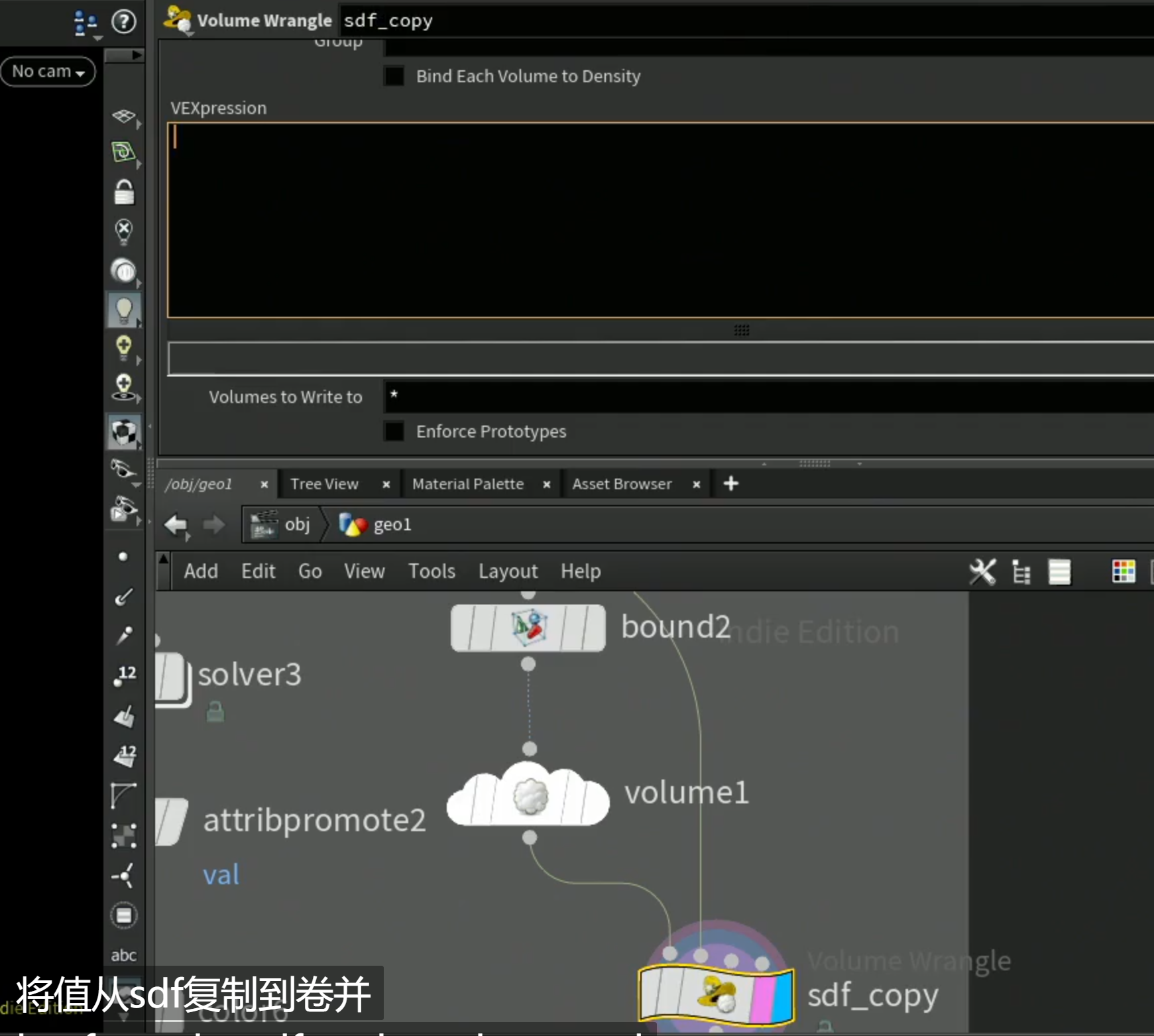
Task: Add a new pane tab with plus
Action: pyautogui.click(x=731, y=483)
